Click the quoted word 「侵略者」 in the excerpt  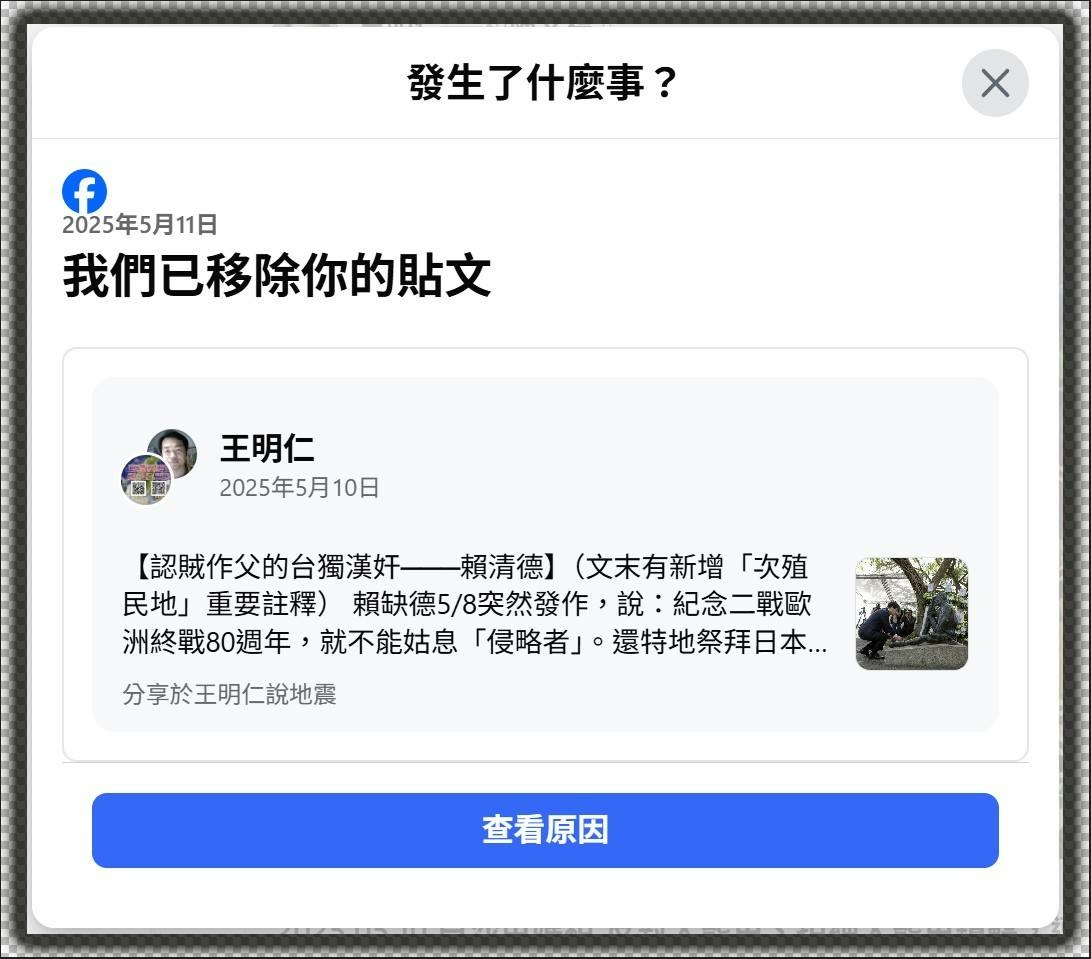pyautogui.click(x=534, y=642)
